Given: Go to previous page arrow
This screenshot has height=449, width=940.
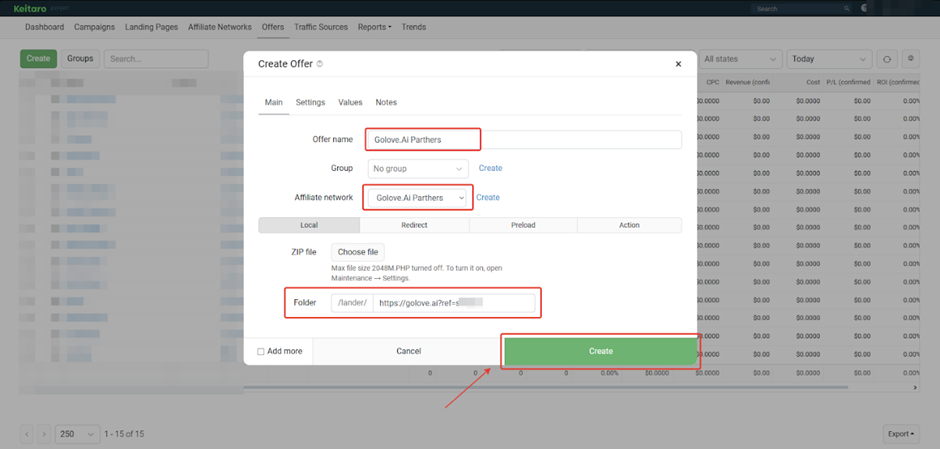Looking at the screenshot, I should [x=27, y=433].
